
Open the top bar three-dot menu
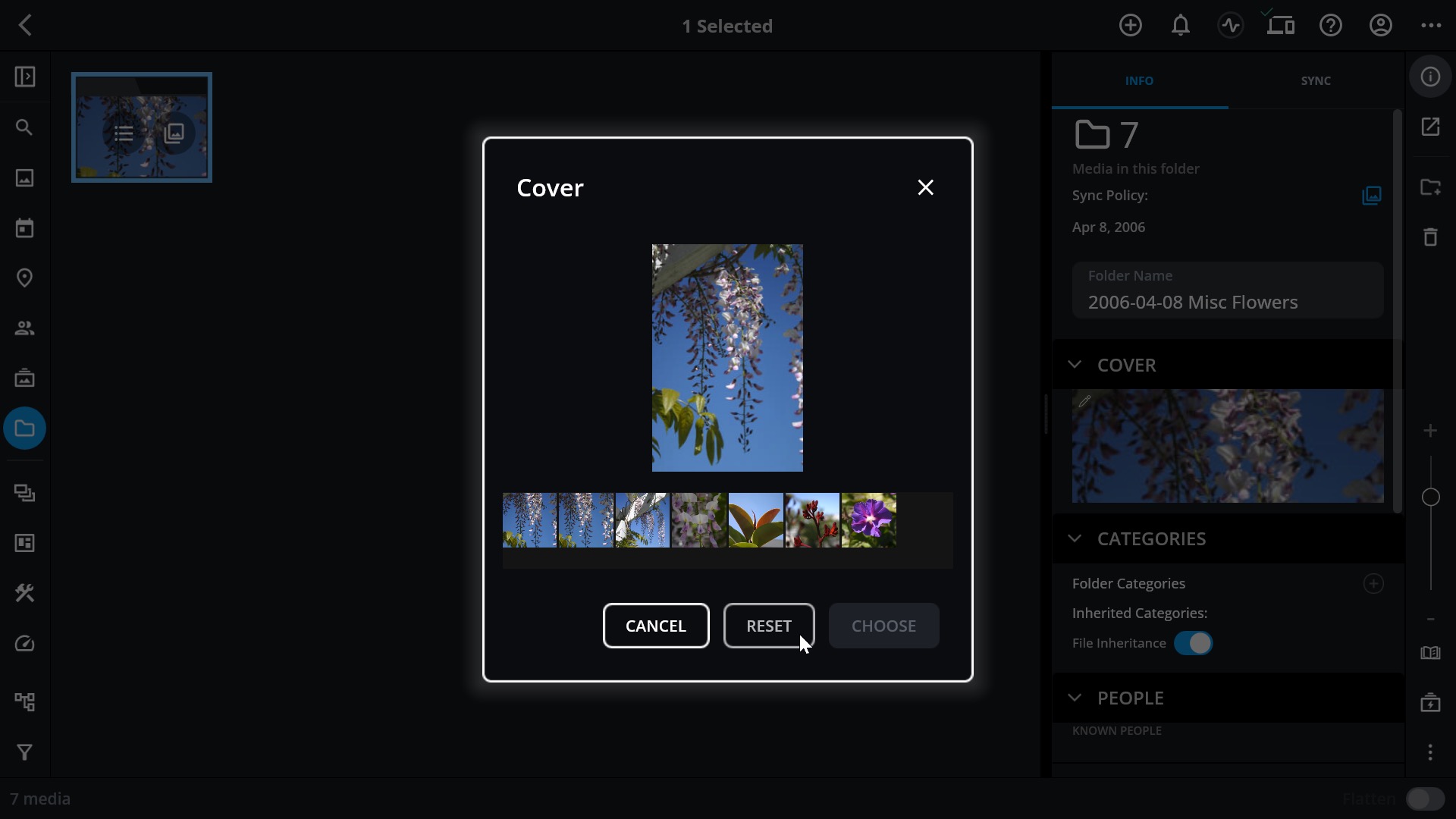pyautogui.click(x=1430, y=26)
